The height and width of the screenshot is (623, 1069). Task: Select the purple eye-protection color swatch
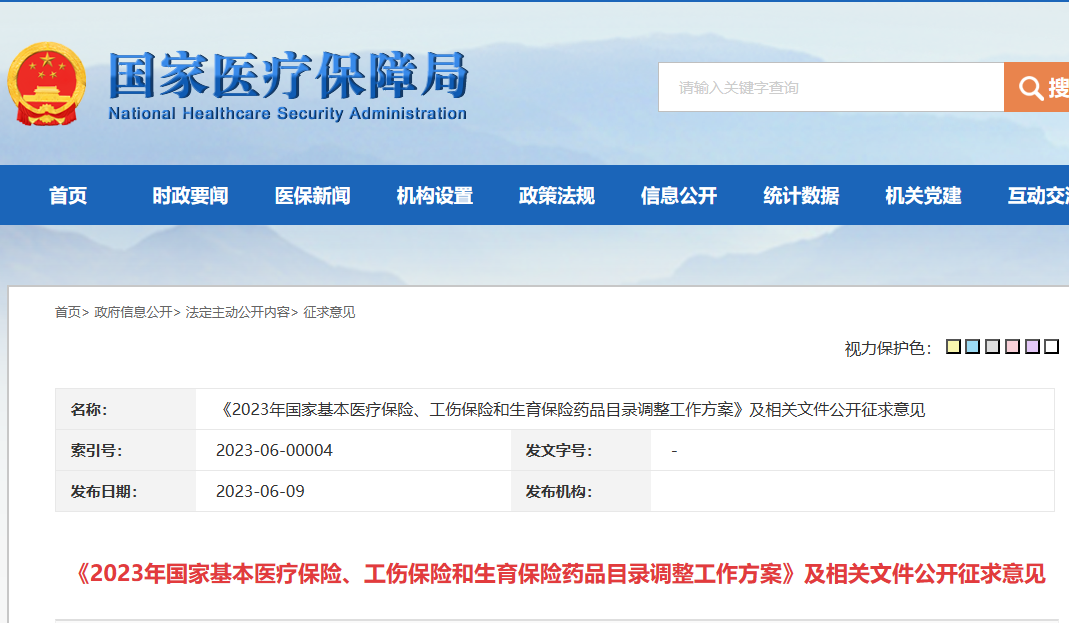1032,346
